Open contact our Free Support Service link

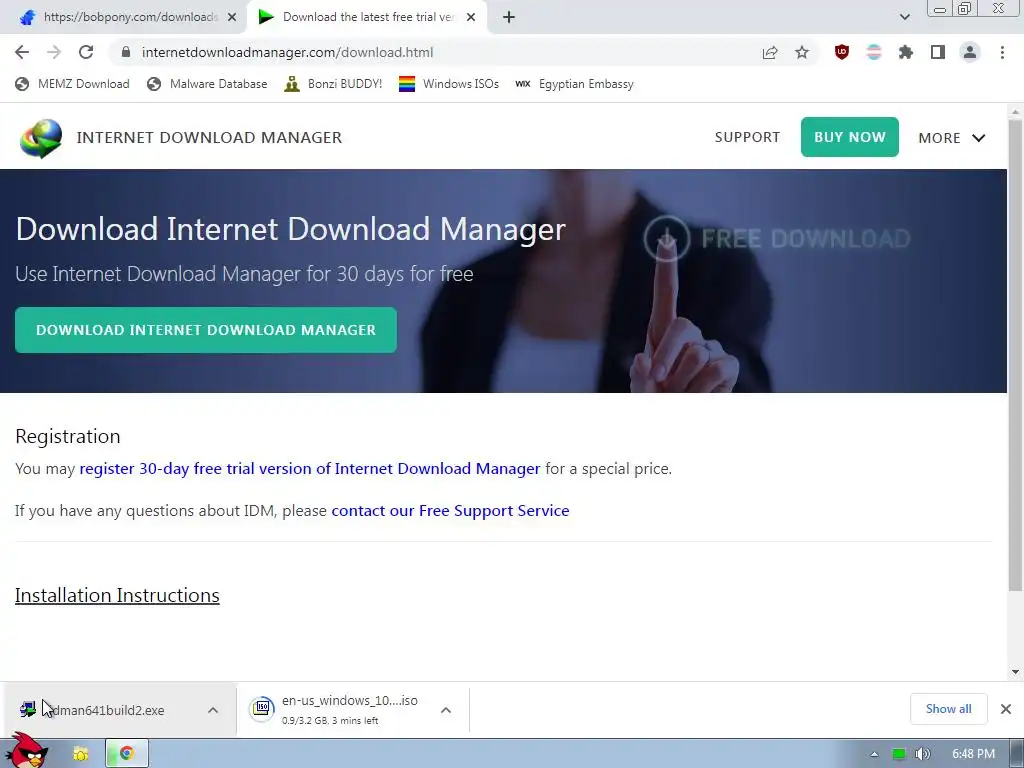[x=450, y=510]
